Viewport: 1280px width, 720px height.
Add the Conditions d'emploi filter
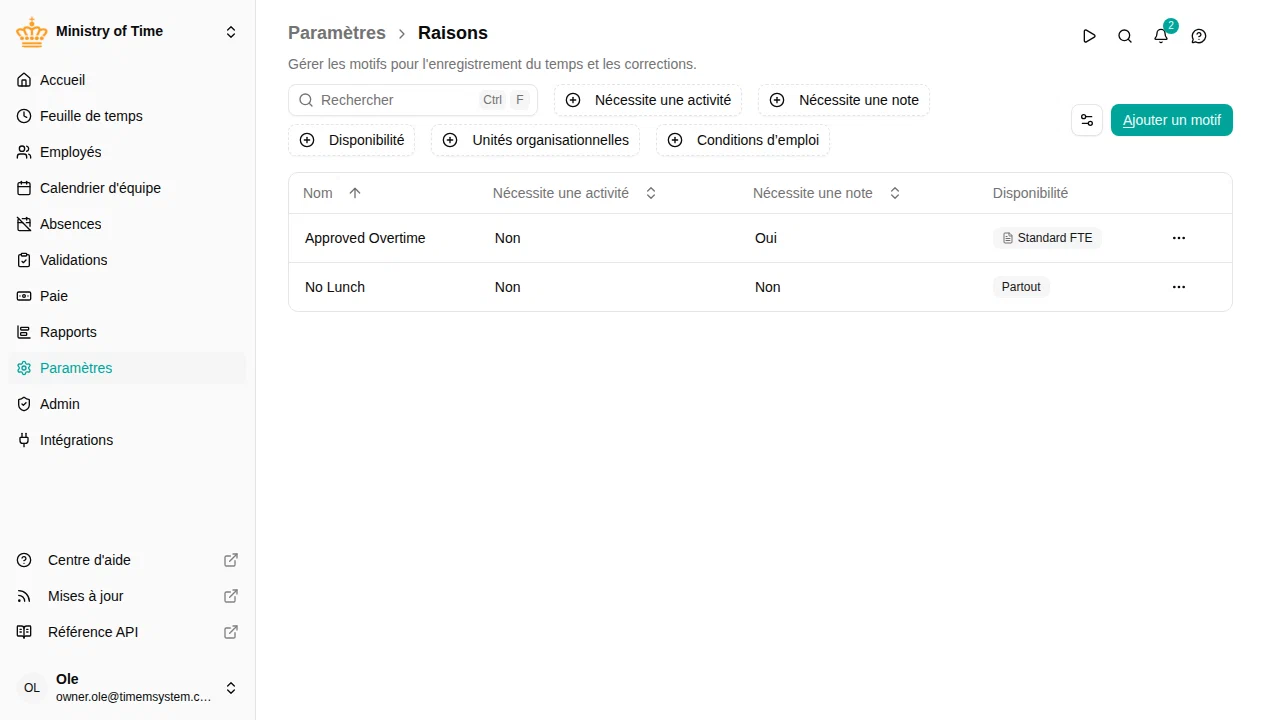tap(743, 140)
